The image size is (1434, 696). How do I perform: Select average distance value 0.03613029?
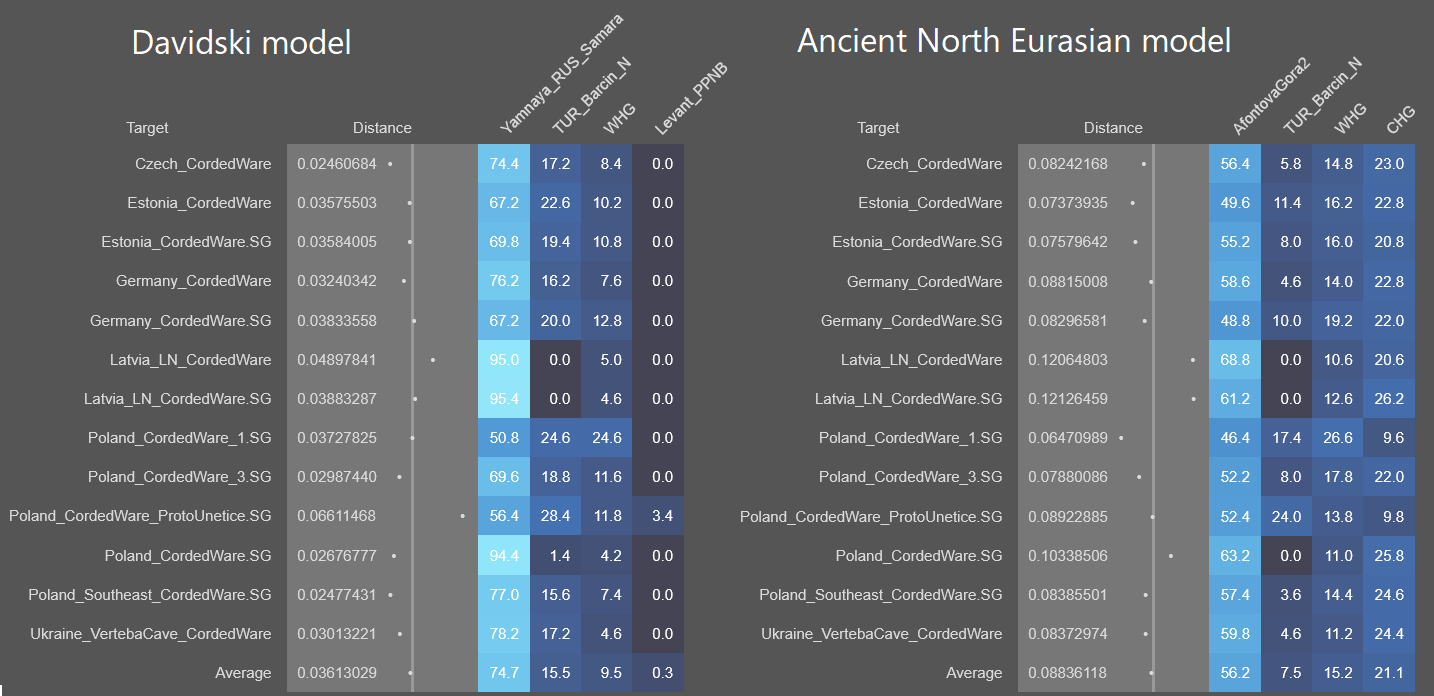click(337, 673)
